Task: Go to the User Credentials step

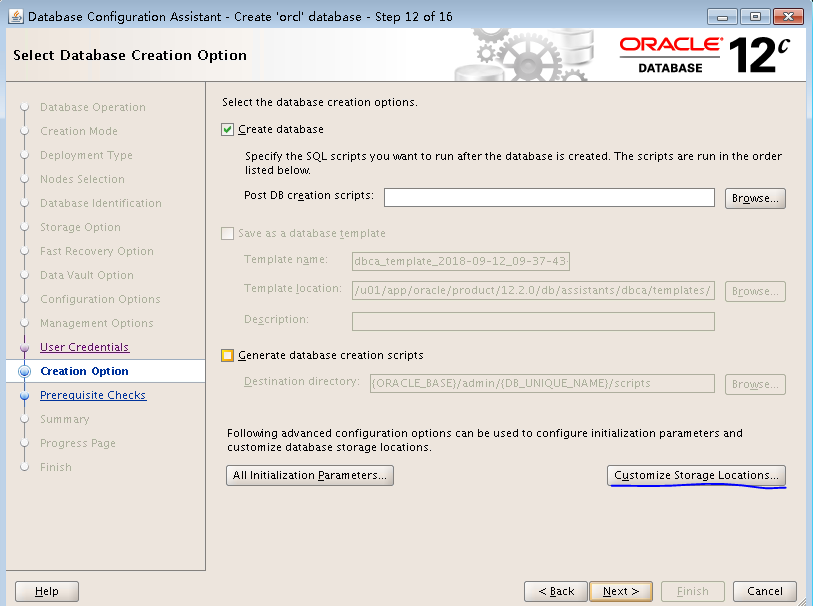Action: [x=85, y=347]
